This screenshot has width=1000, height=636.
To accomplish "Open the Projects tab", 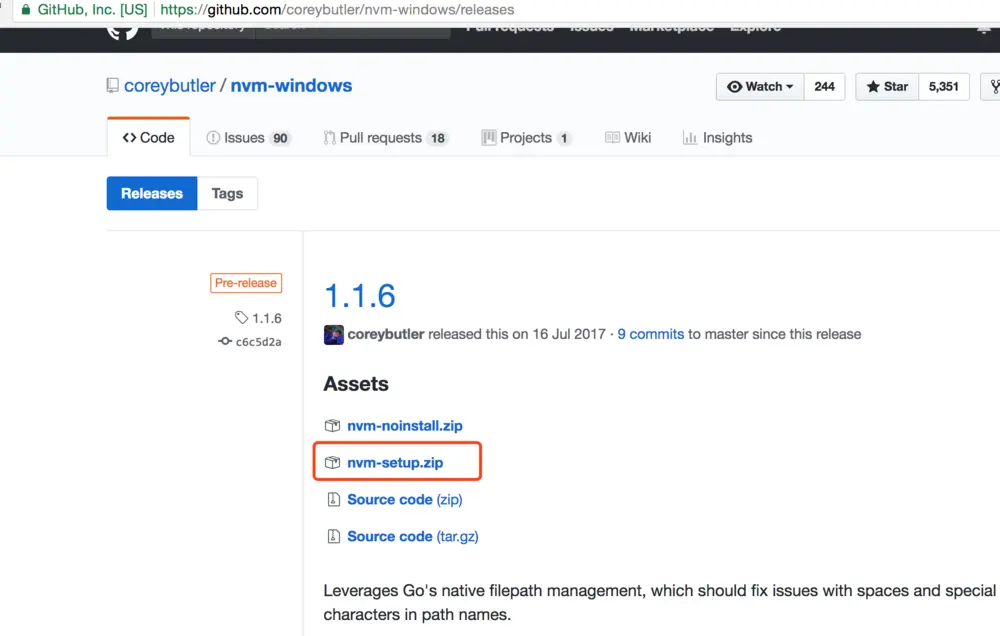I will (x=526, y=138).
